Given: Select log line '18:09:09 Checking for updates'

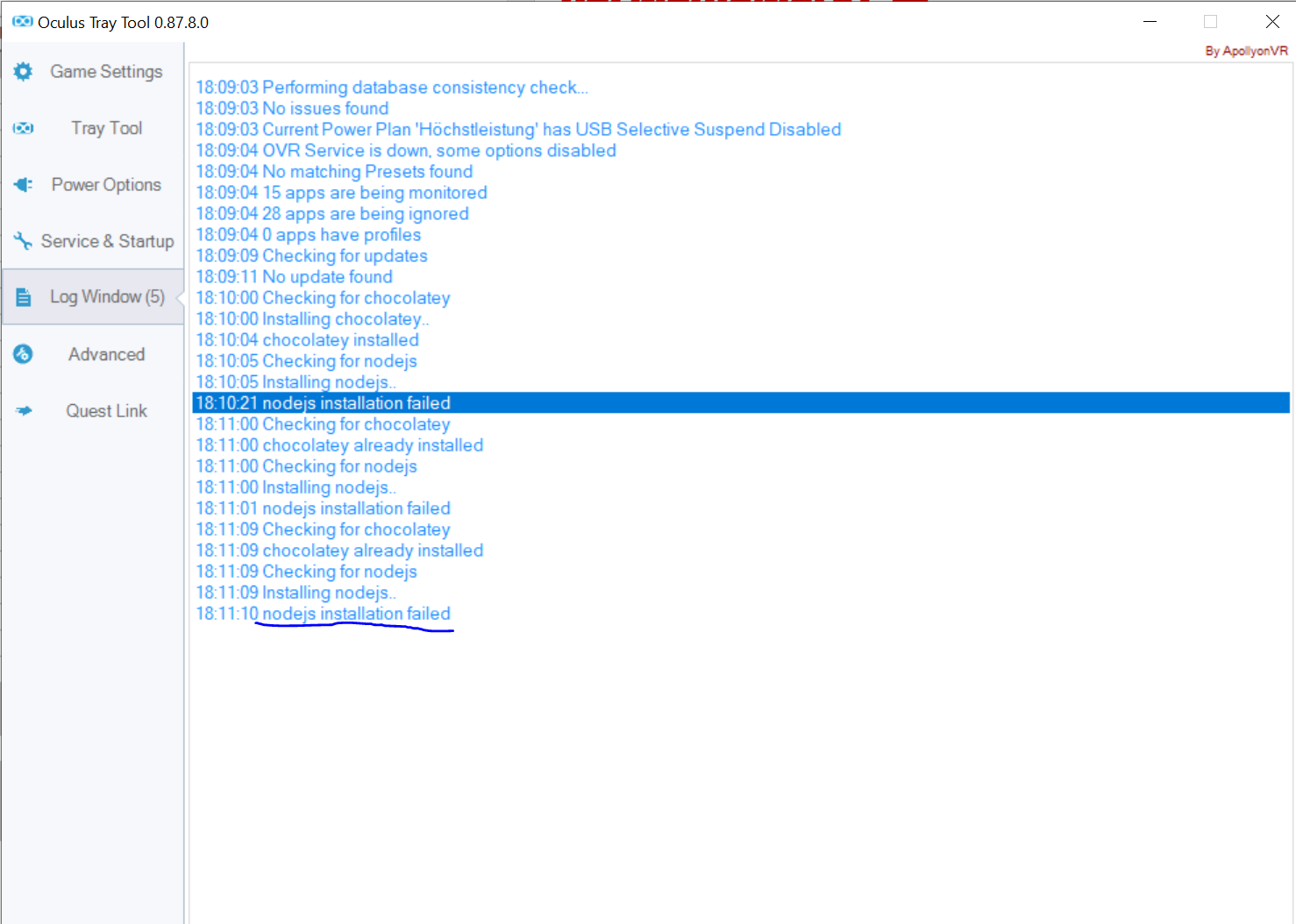Looking at the screenshot, I should point(311,256).
